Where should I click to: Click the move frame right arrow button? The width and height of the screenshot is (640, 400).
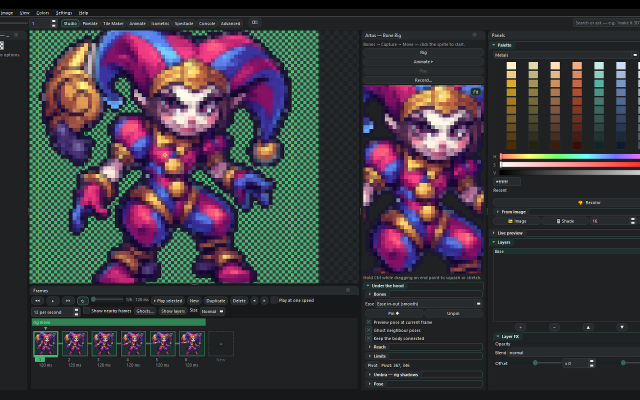click(x=264, y=301)
